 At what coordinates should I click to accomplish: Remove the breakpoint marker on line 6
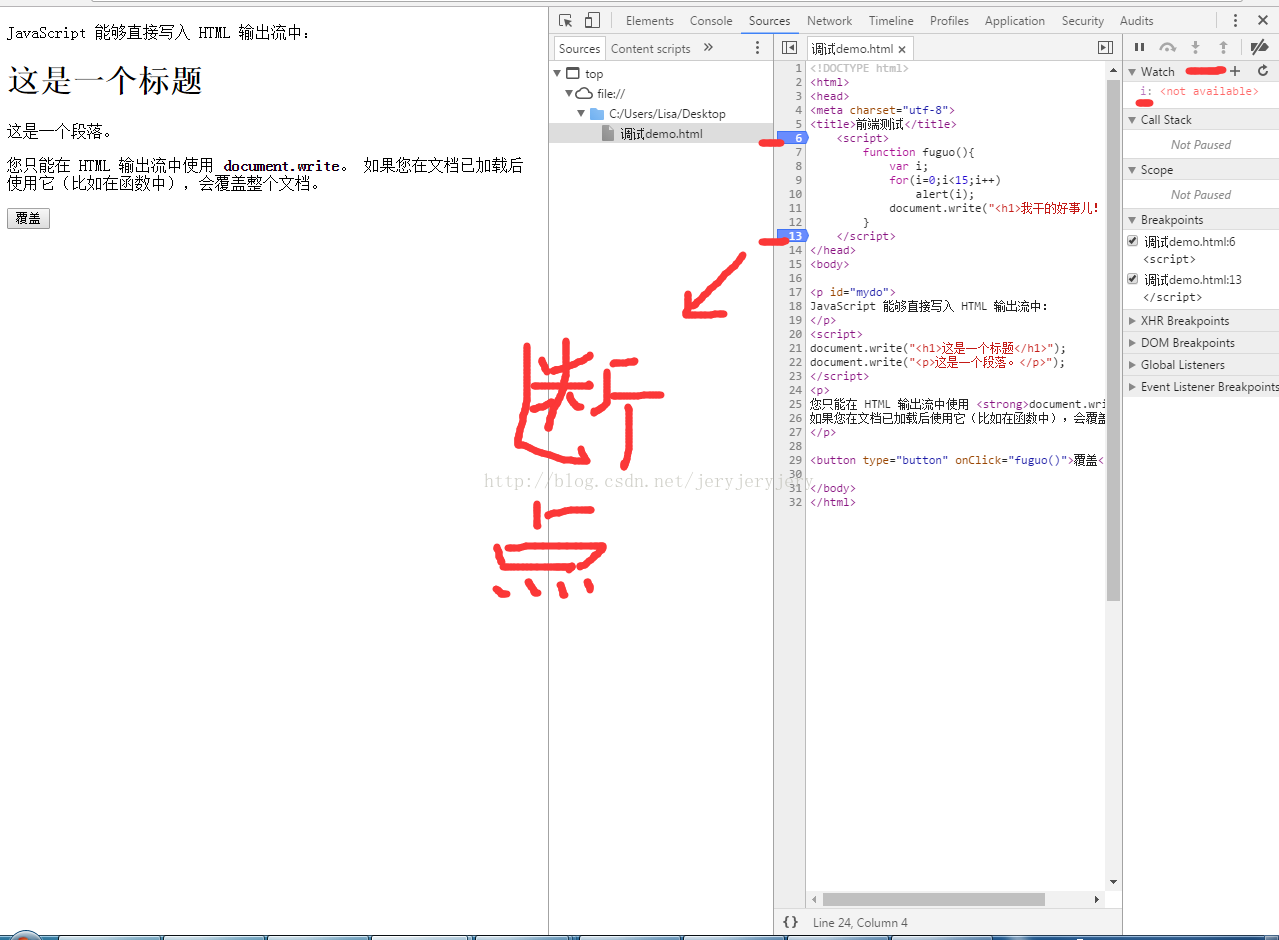[792, 138]
